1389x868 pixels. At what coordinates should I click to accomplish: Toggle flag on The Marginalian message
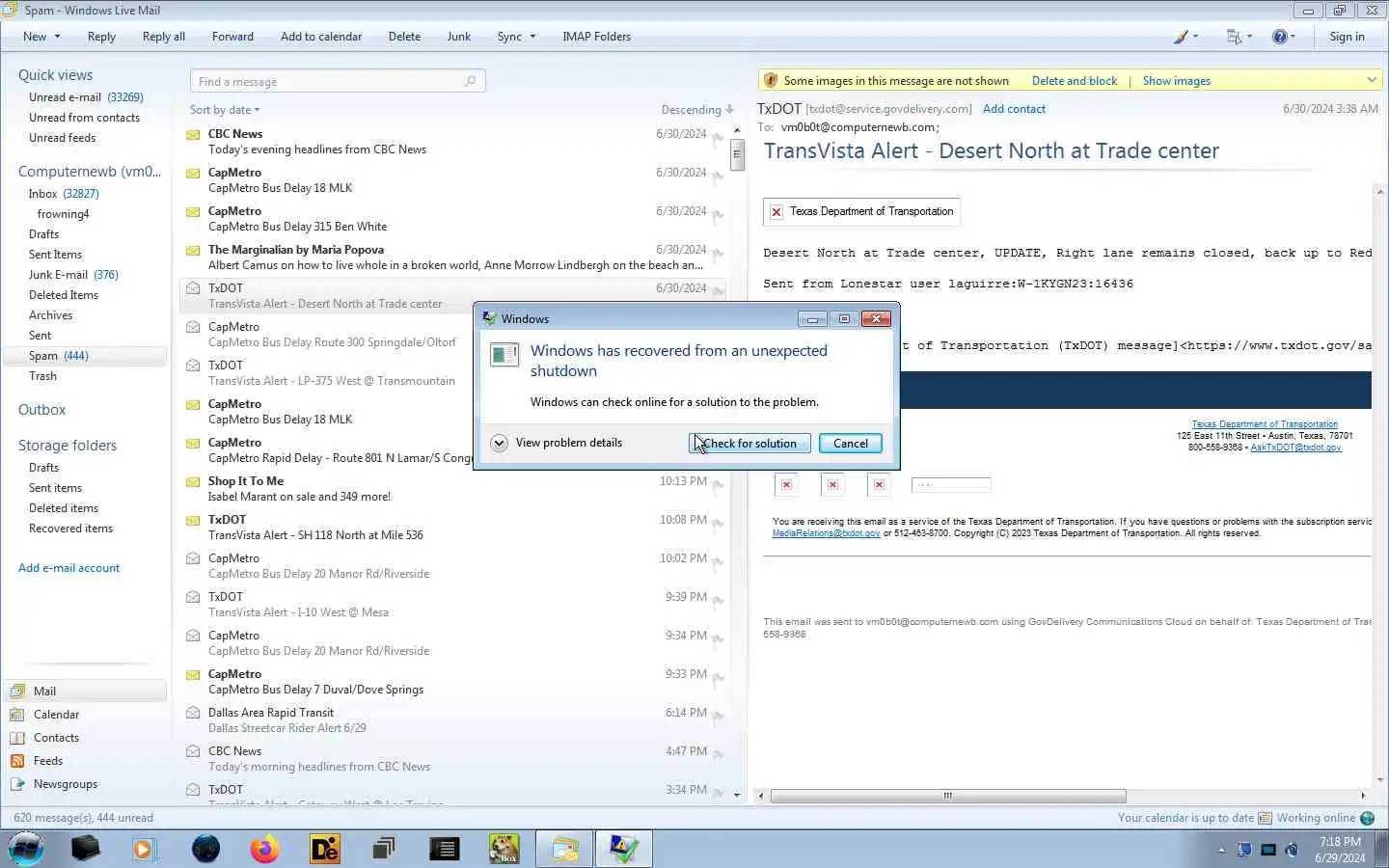click(718, 254)
